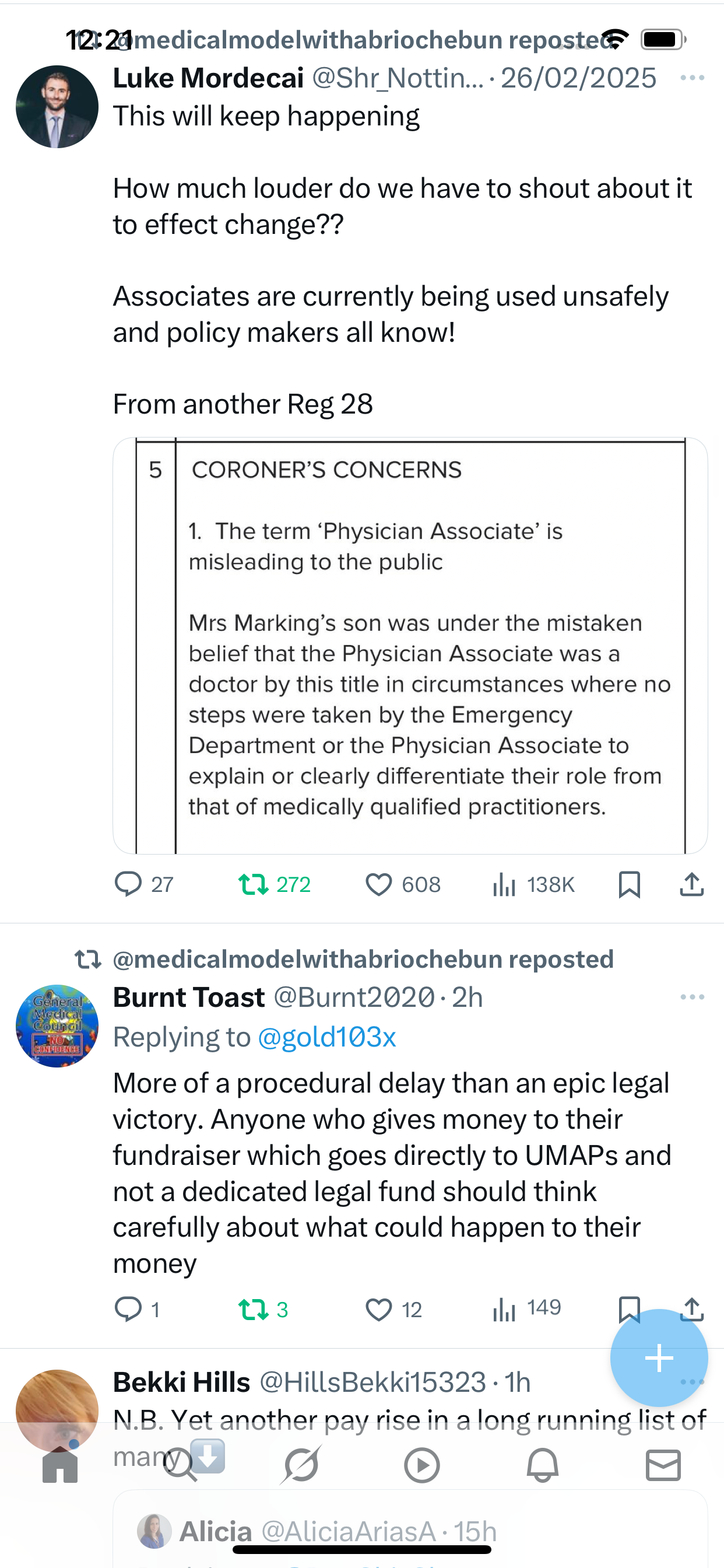Share Luke Mordecai's post
The image size is (724, 1568).
click(x=692, y=884)
